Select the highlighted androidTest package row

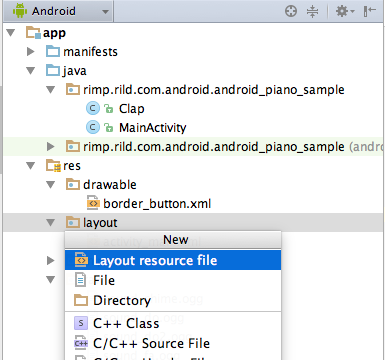tap(193, 147)
